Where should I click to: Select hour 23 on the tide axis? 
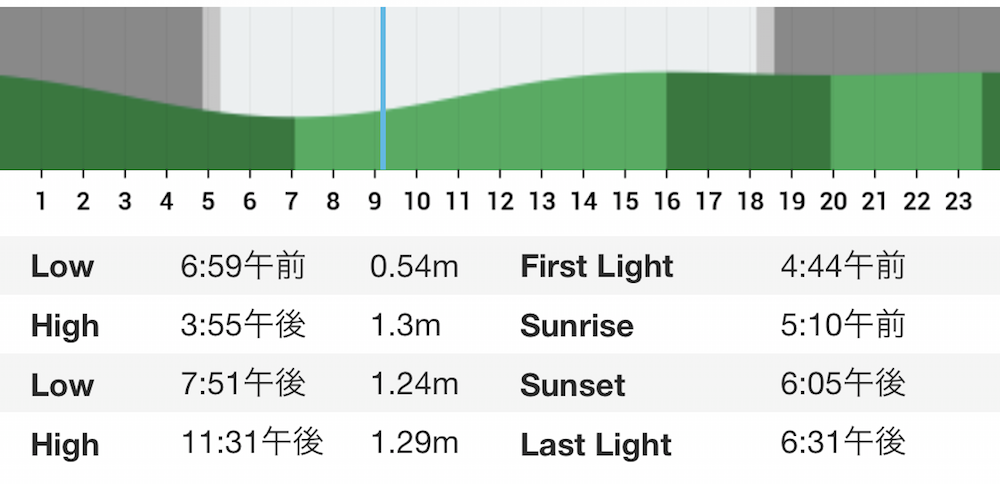[958, 202]
